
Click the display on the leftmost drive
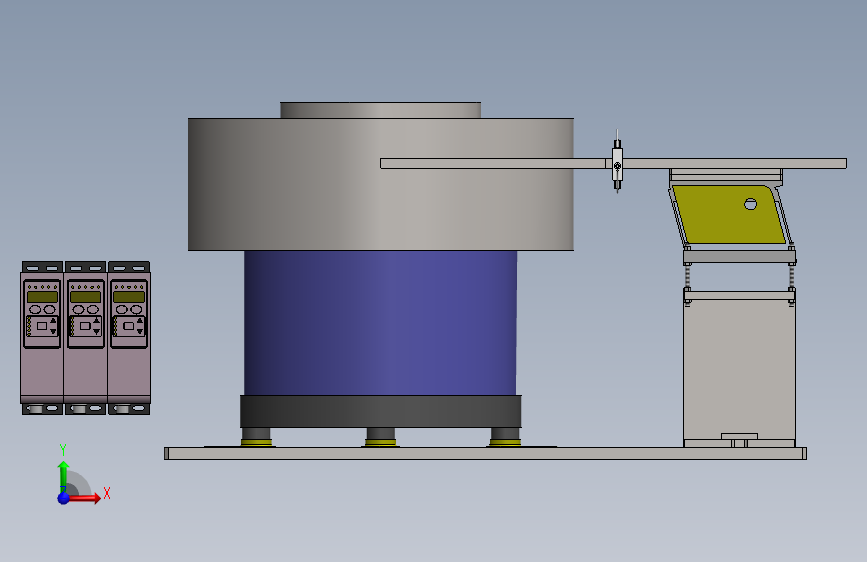coord(42,297)
